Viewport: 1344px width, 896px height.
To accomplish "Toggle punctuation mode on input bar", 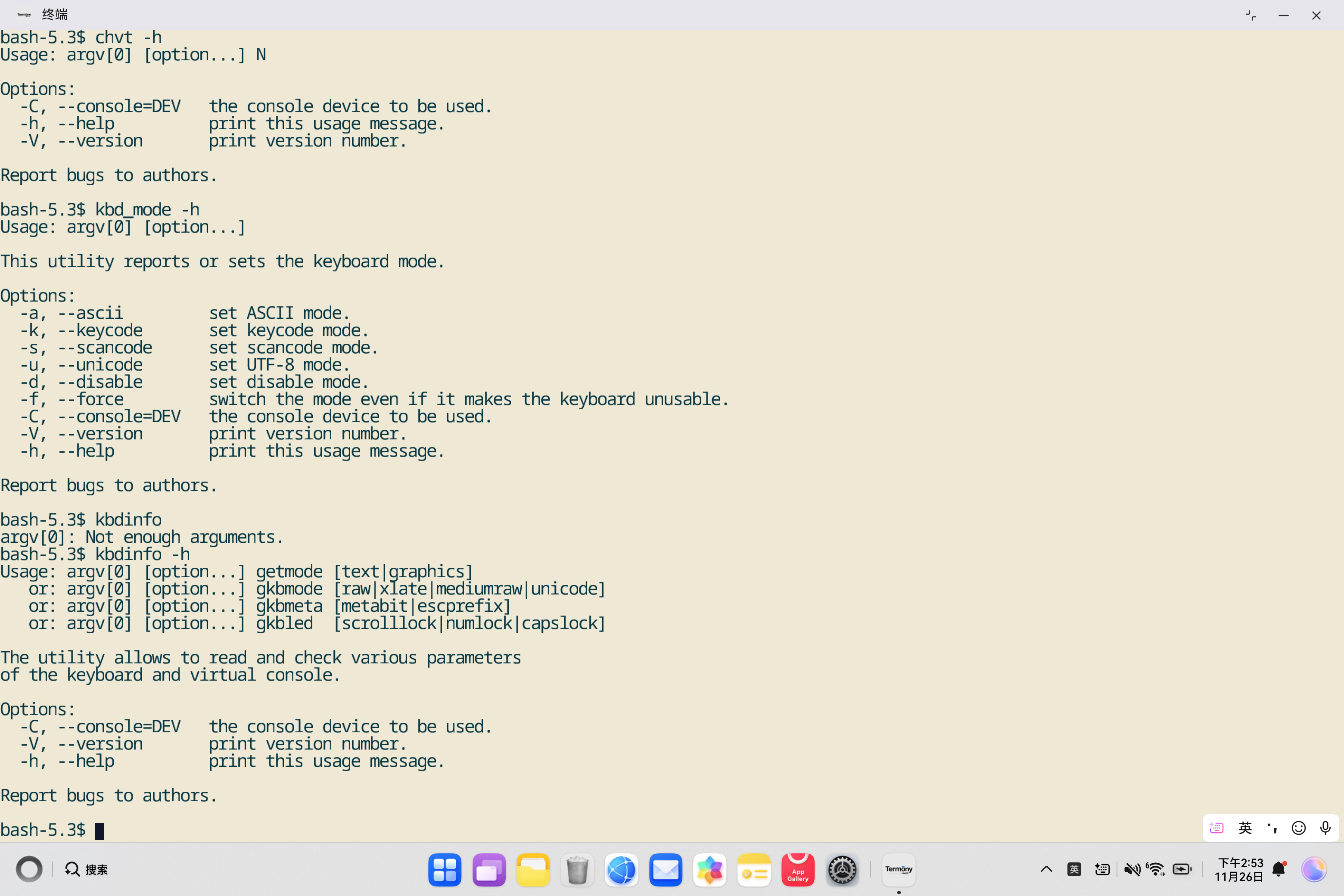I will click(x=1272, y=828).
